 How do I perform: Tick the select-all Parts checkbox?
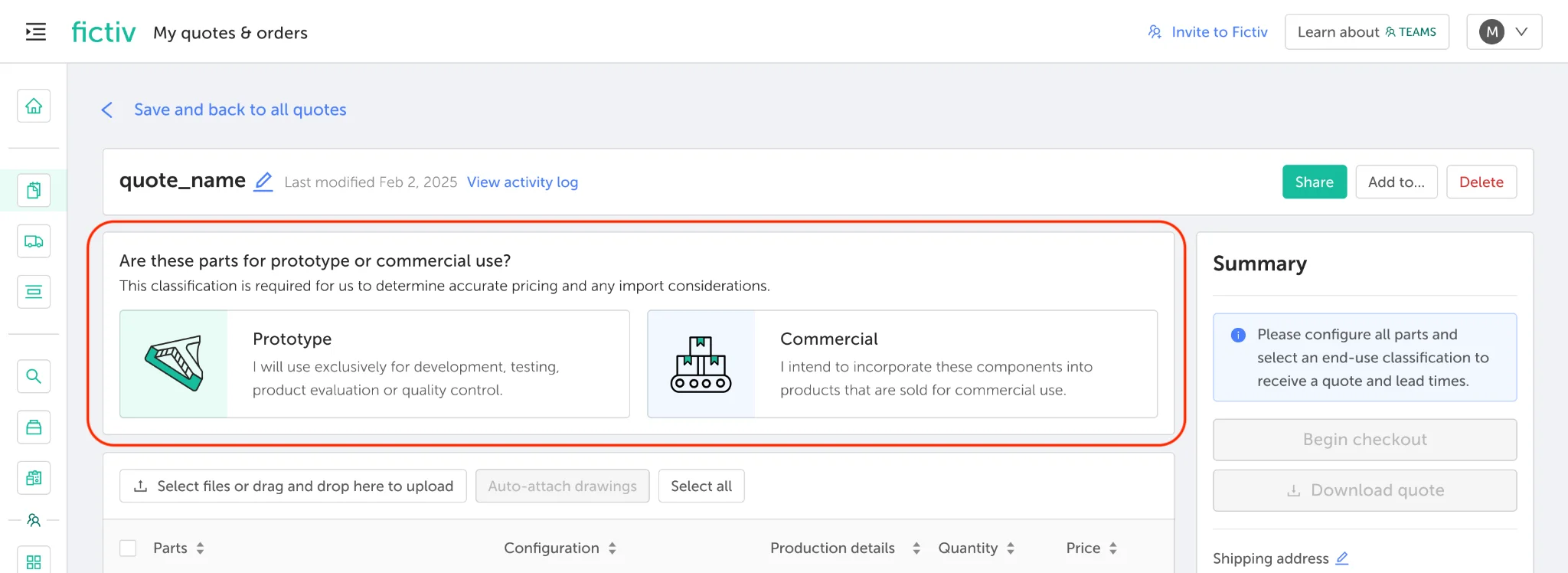tap(128, 548)
